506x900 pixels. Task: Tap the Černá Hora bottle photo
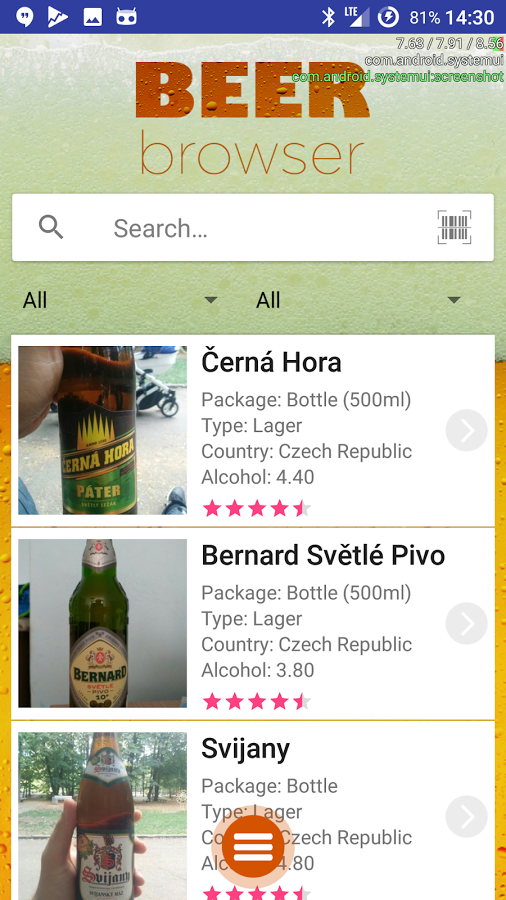(103, 430)
